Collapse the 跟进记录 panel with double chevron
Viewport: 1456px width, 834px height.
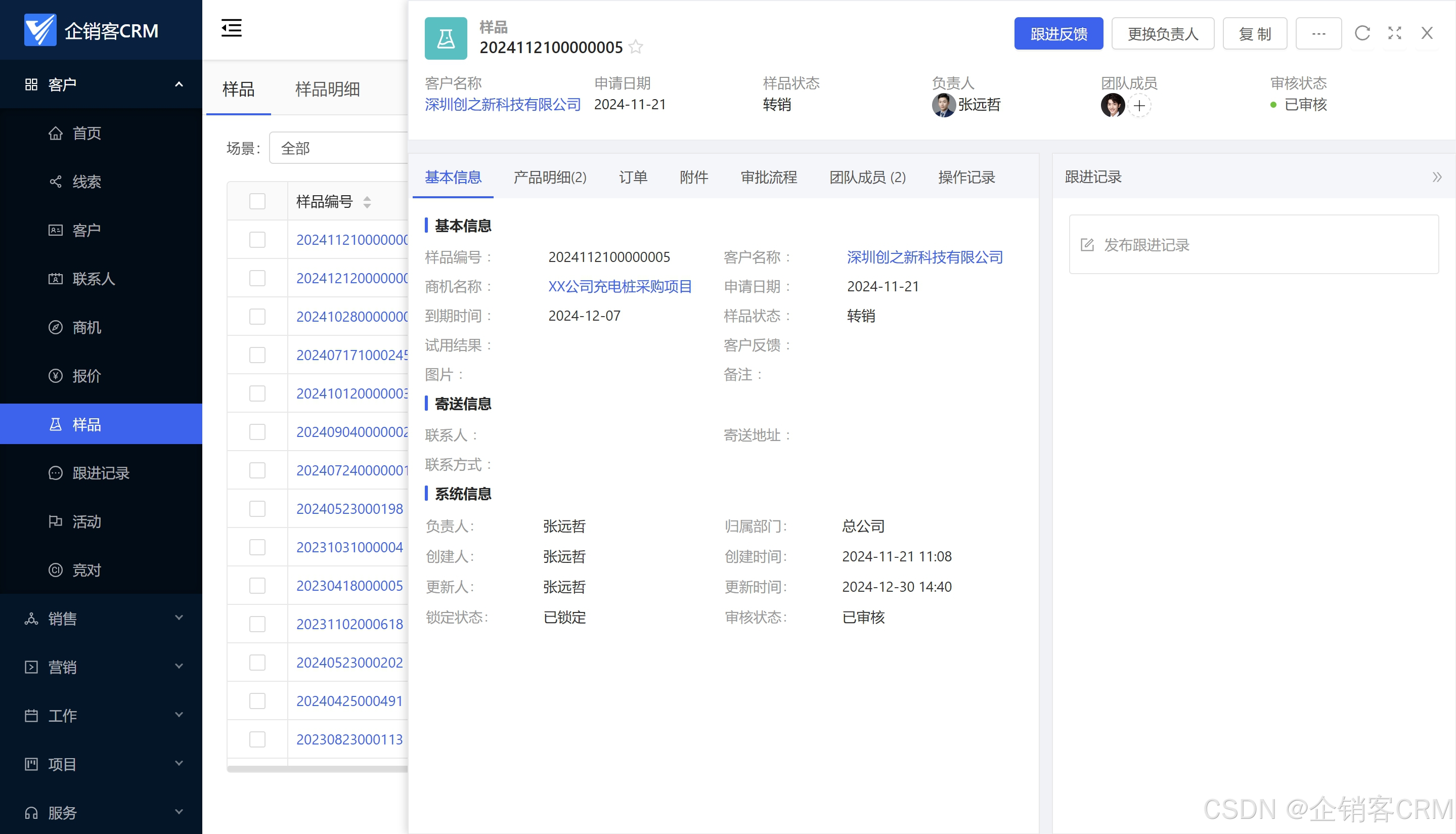click(1436, 177)
